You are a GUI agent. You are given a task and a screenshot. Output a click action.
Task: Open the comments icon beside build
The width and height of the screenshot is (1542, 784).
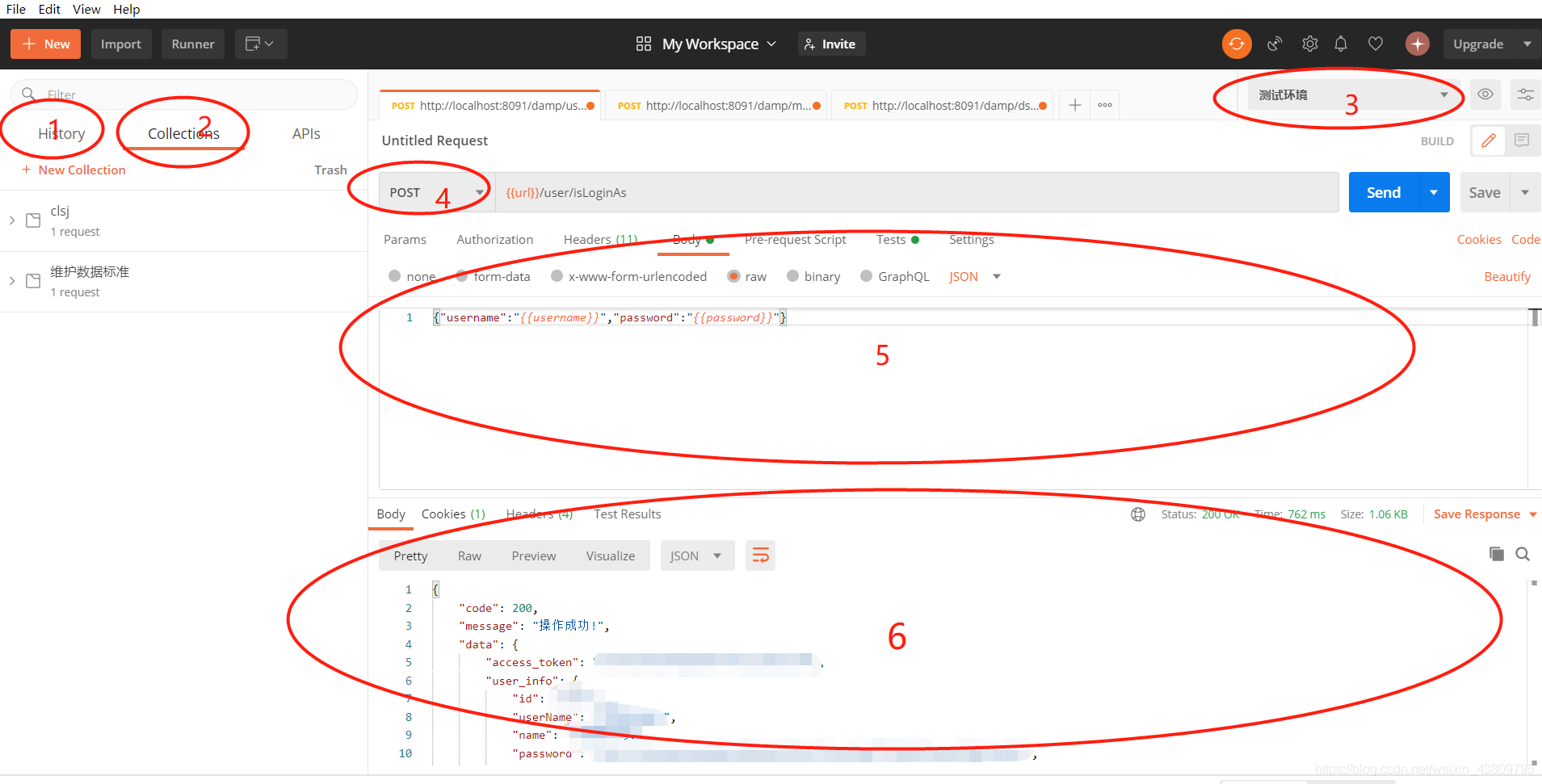click(x=1522, y=140)
